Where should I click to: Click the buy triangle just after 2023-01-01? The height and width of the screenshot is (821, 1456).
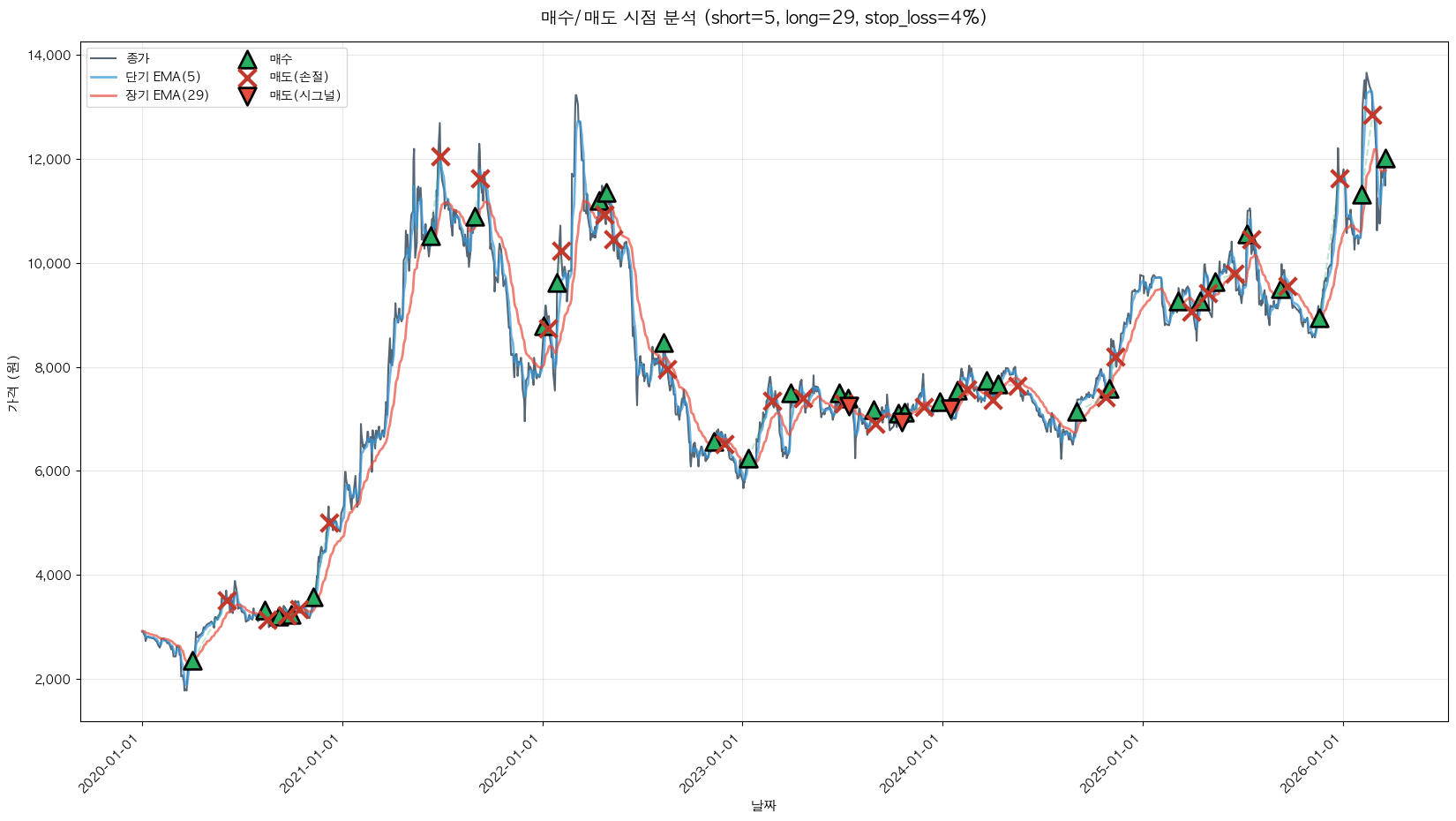point(748,459)
